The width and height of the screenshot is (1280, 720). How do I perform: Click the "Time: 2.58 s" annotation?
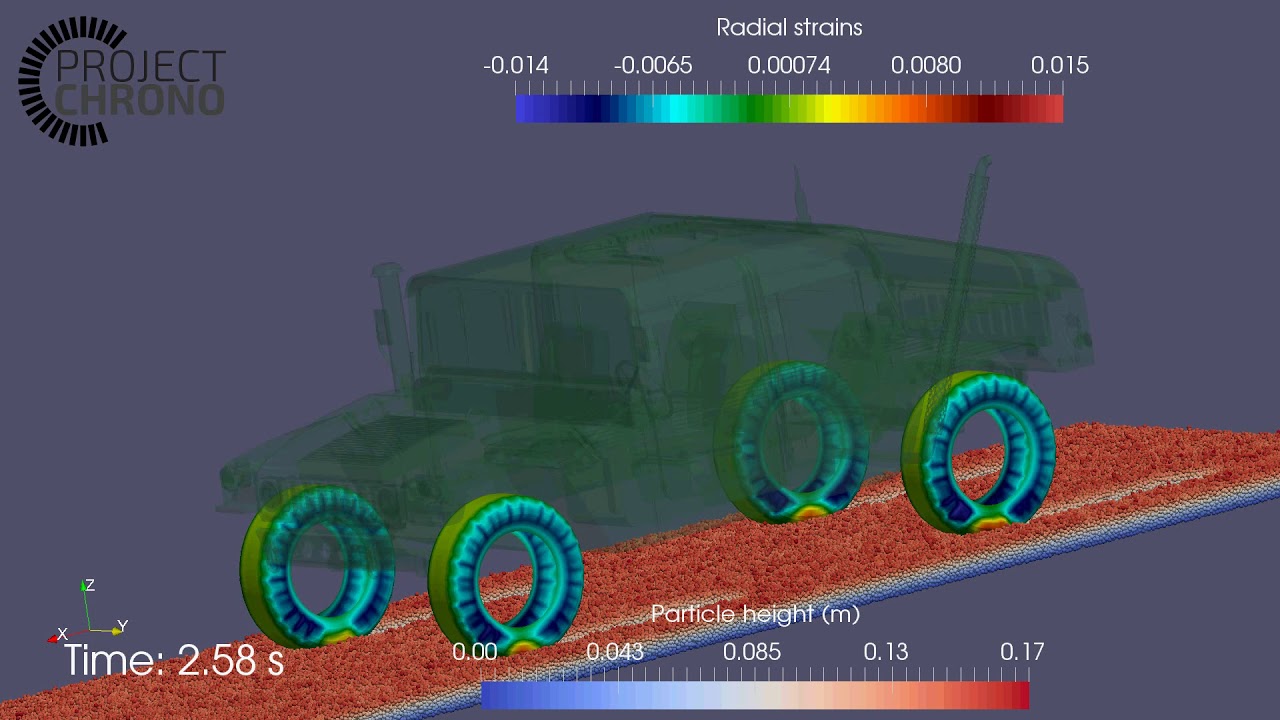174,661
